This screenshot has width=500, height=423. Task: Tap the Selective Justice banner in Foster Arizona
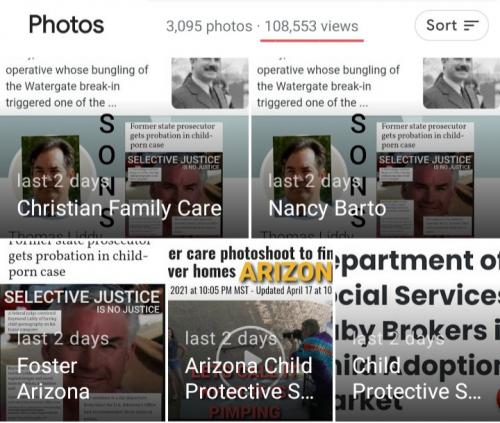pyautogui.click(x=82, y=301)
